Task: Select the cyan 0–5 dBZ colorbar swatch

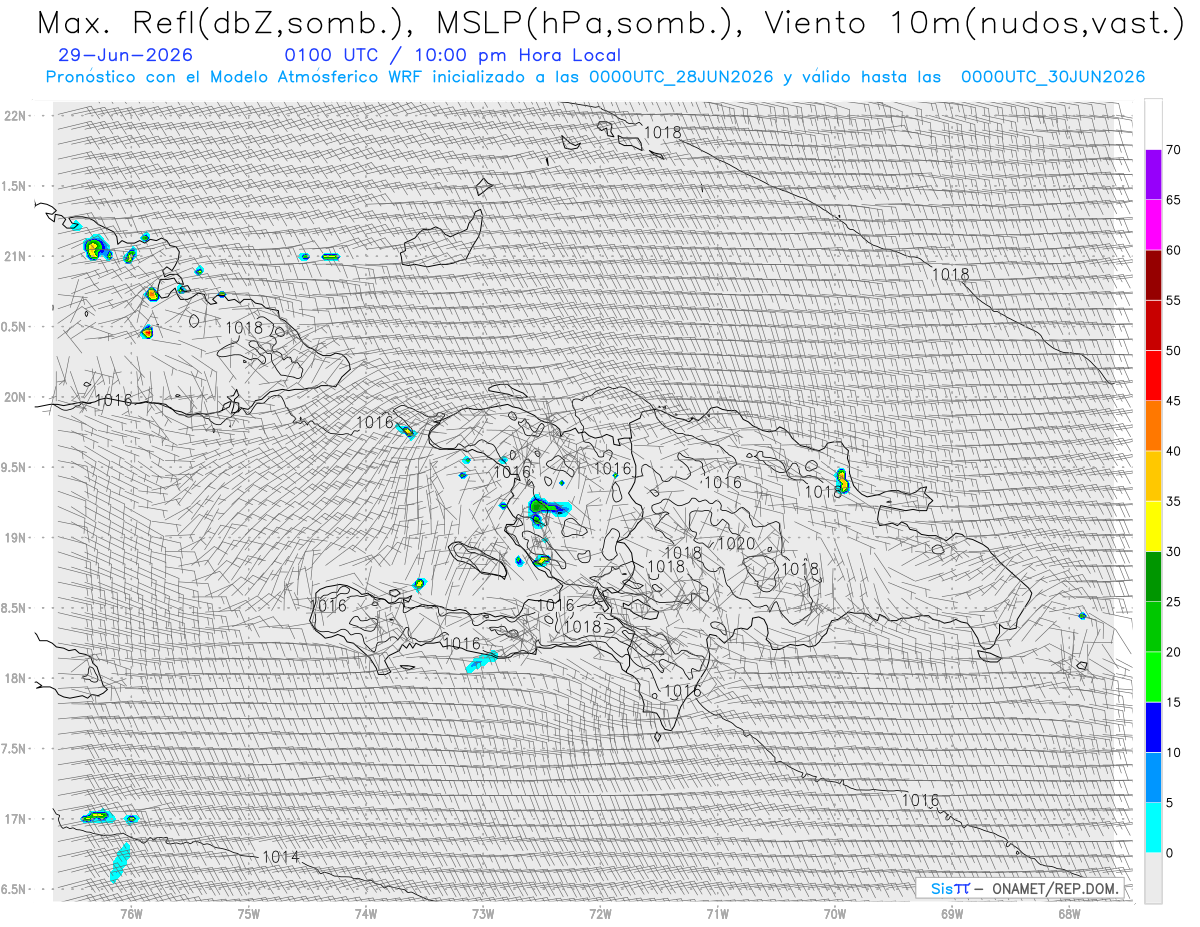Action: pos(1153,828)
